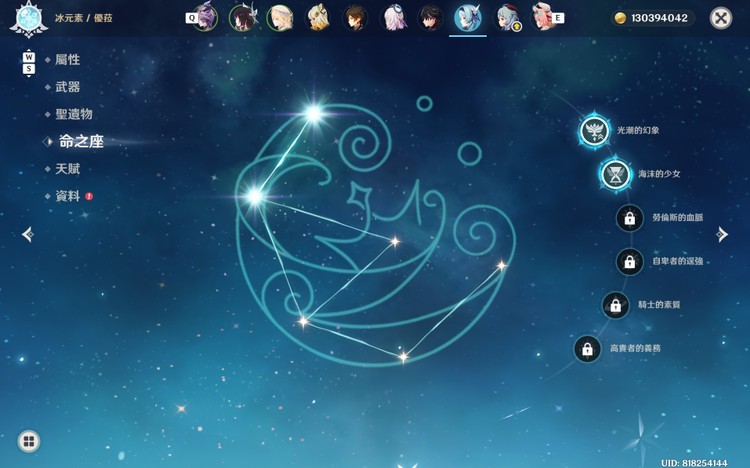The width and height of the screenshot is (750, 468).
Task: Click the Q key shortcut hint
Action: (x=191, y=18)
